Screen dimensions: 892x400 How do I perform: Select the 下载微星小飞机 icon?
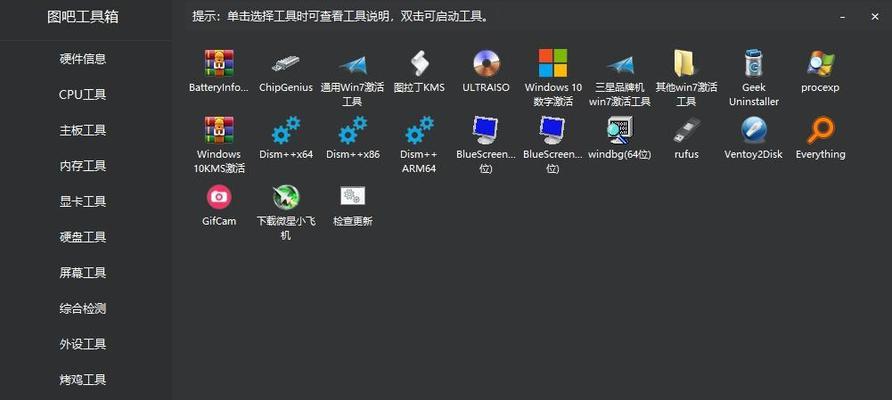(286, 197)
